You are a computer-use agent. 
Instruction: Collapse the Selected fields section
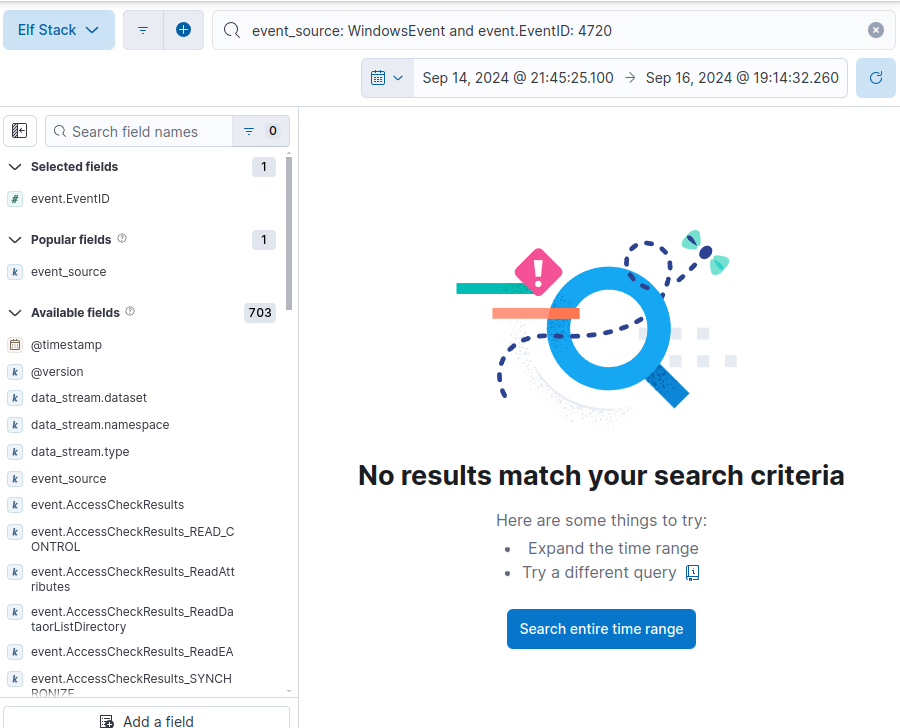click(x=15, y=167)
